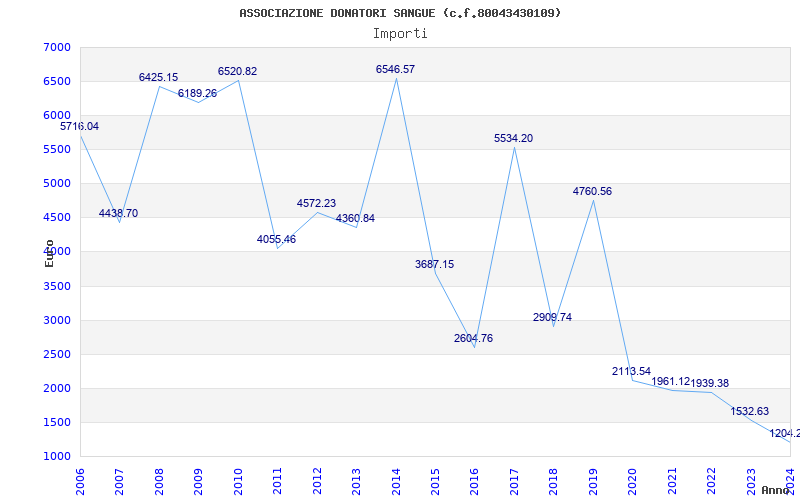800x500 pixels.
Task: Click the 2011 x-axis year label
Action: click(278, 482)
